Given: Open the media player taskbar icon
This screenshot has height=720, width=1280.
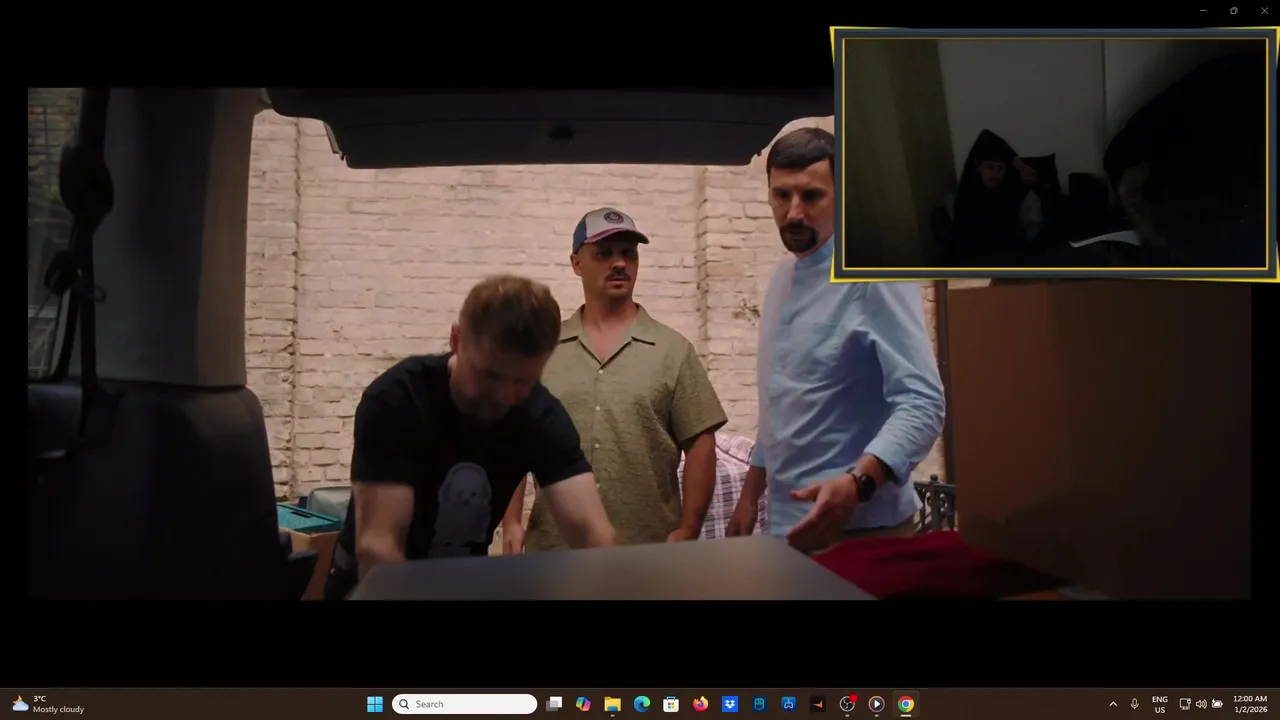Looking at the screenshot, I should pyautogui.click(x=876, y=704).
